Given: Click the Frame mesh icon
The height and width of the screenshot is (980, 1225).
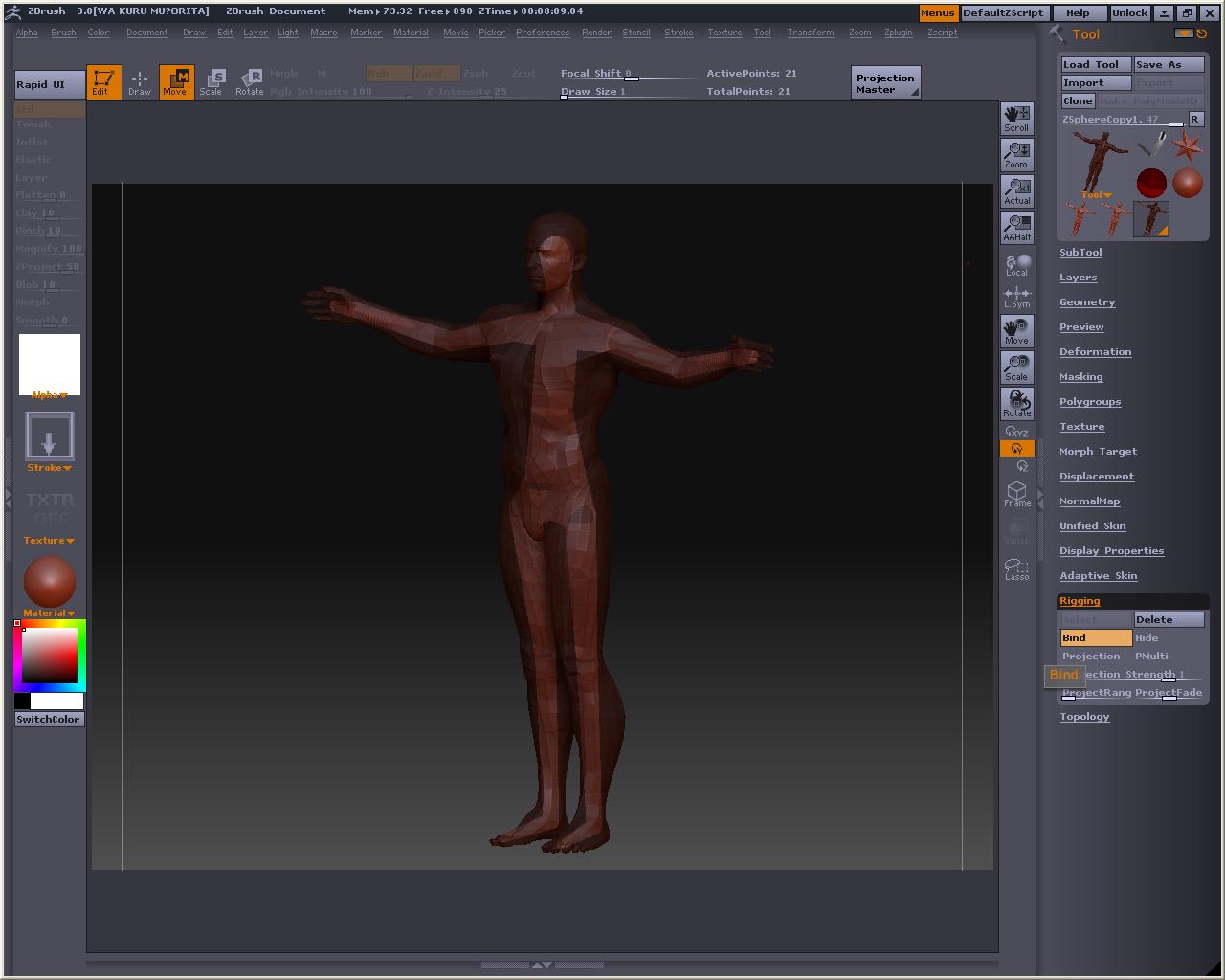Looking at the screenshot, I should click(1016, 495).
